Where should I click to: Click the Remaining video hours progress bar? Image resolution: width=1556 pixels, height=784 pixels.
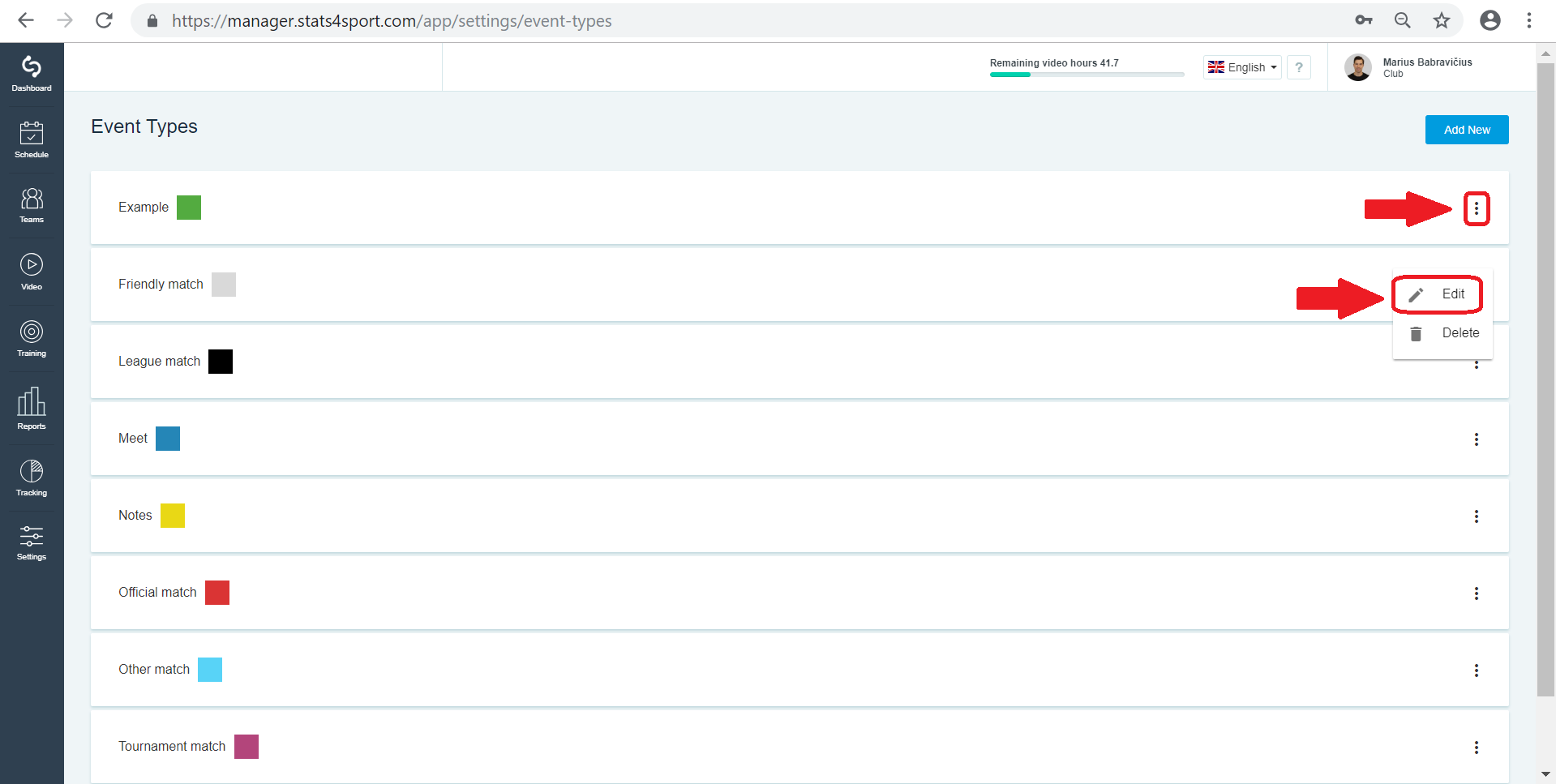click(1087, 75)
